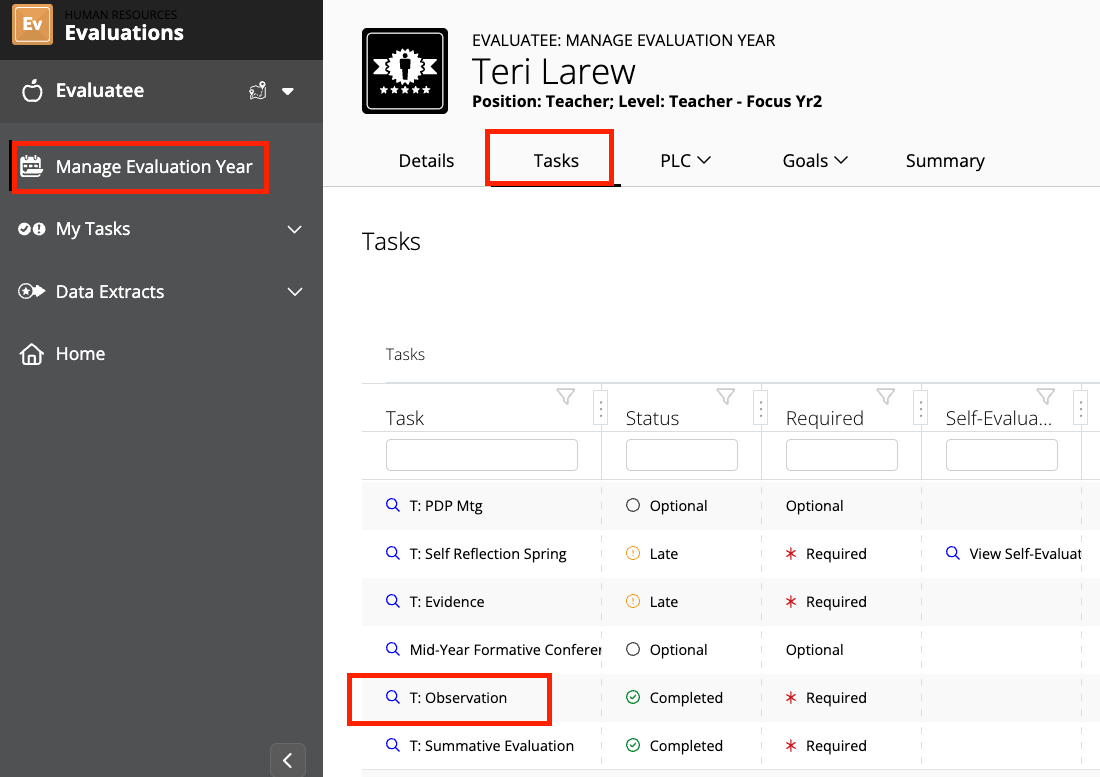
Task: Open the magnifier icon next to T: Observation
Action: pos(391,697)
